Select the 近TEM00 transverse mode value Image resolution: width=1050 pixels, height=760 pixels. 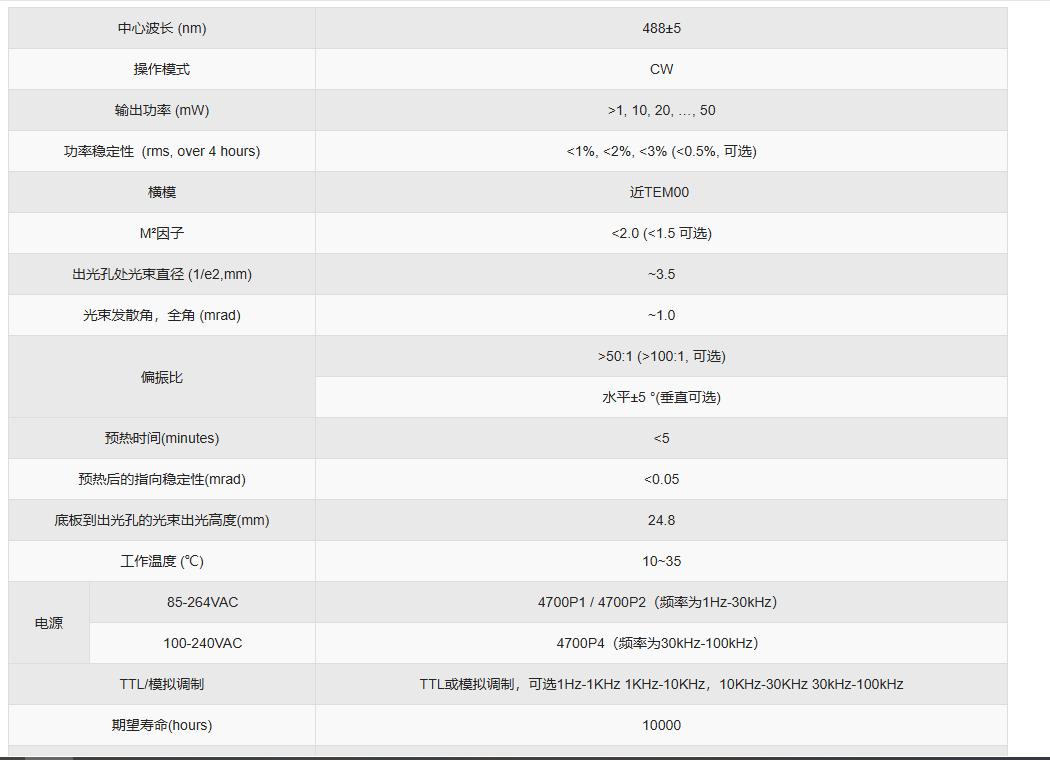(x=661, y=192)
